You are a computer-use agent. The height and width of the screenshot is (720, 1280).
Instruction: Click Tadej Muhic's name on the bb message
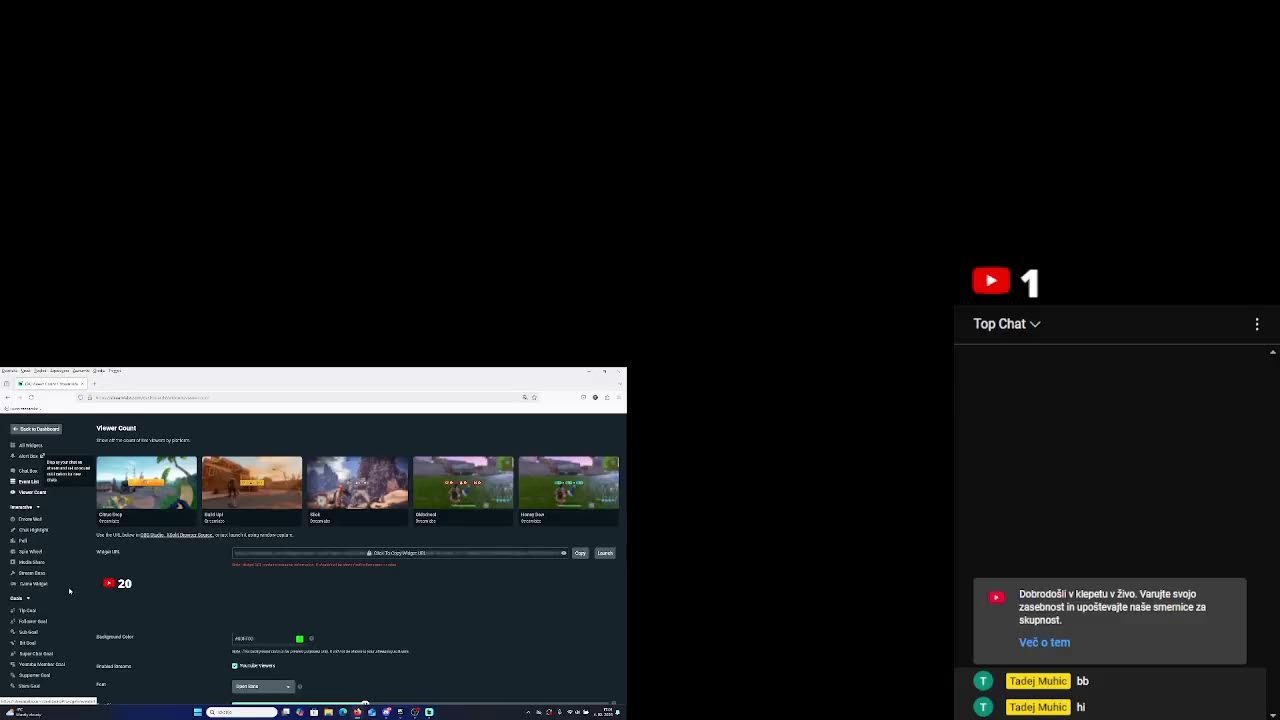coord(1038,681)
